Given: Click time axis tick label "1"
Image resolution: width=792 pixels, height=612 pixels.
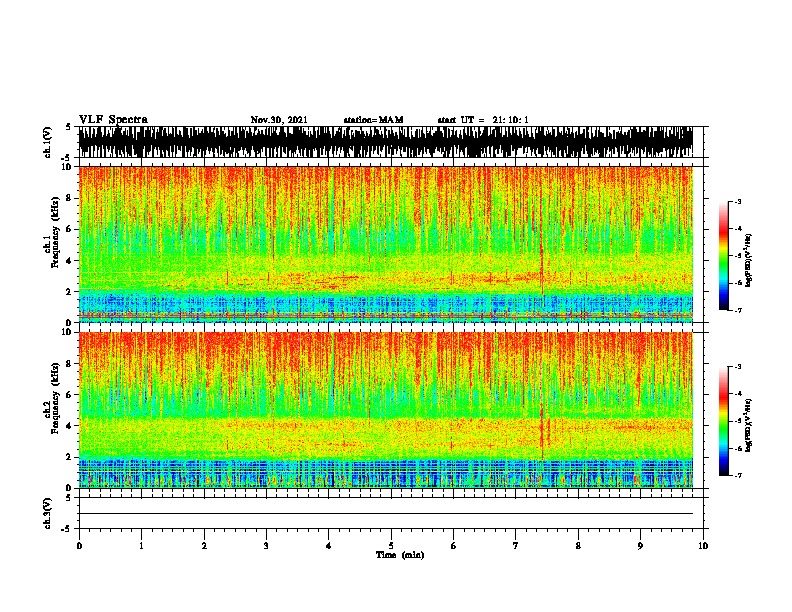Looking at the screenshot, I should (142, 546).
